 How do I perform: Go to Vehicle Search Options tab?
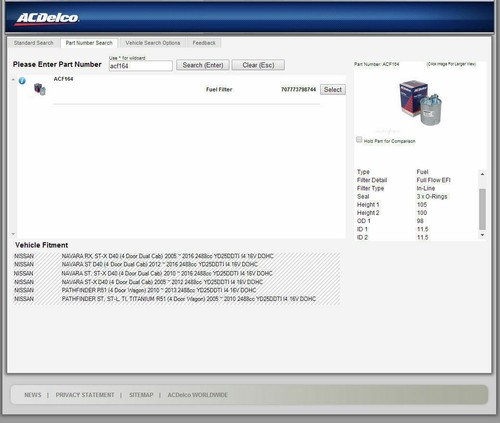(x=153, y=43)
